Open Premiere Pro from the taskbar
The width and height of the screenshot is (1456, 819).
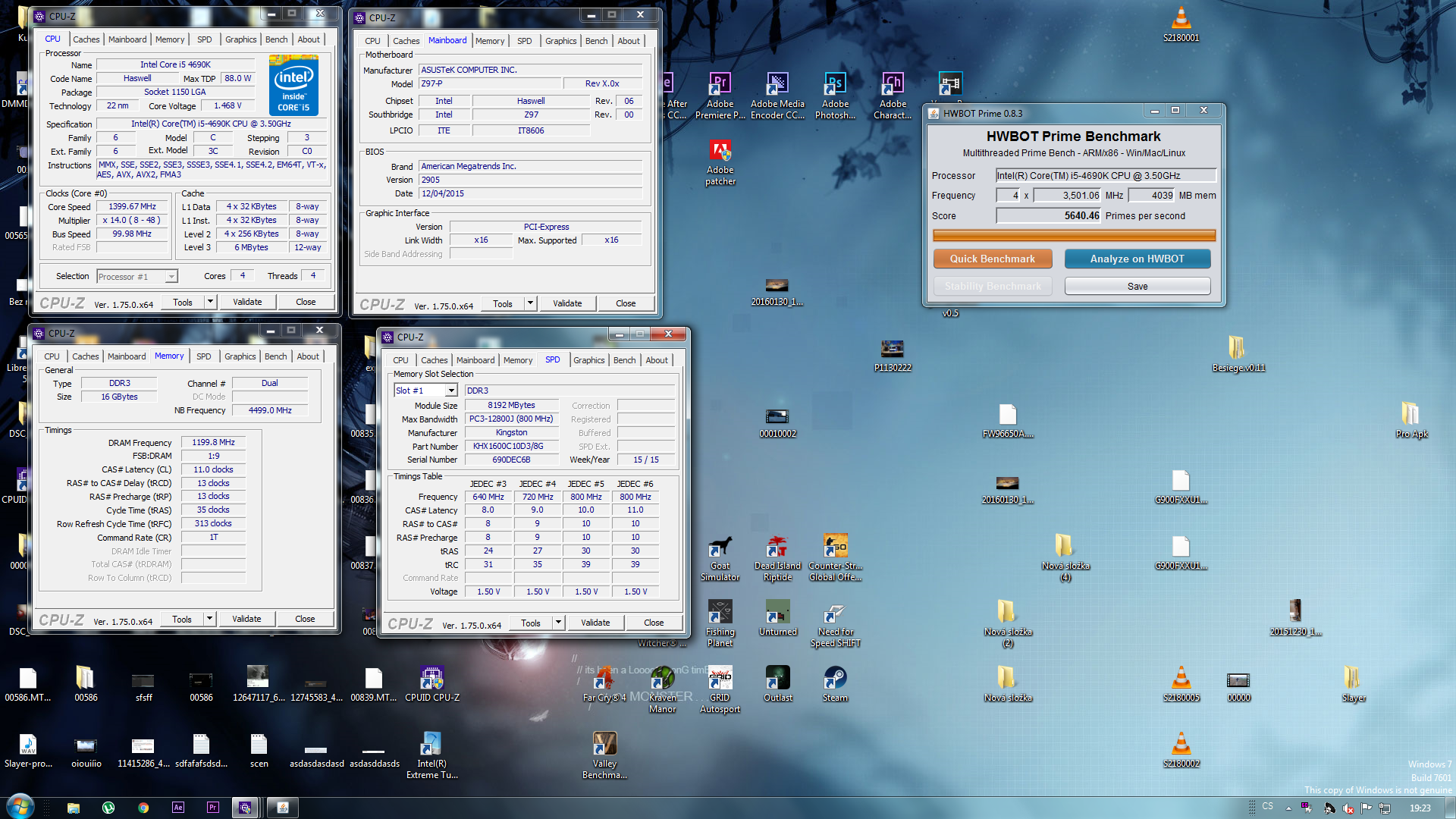click(x=213, y=808)
